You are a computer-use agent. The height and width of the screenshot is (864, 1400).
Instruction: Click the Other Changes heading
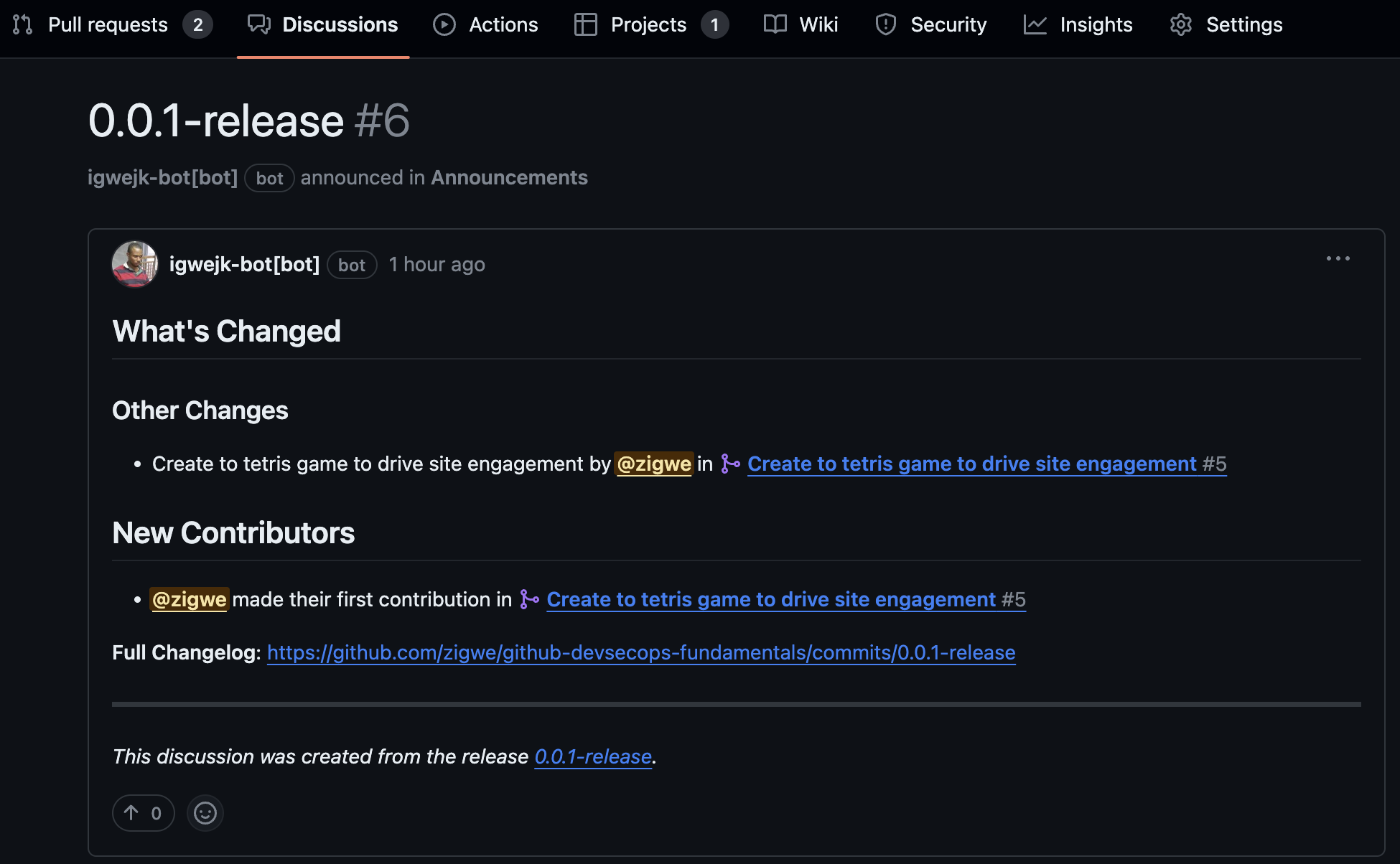[x=200, y=410]
